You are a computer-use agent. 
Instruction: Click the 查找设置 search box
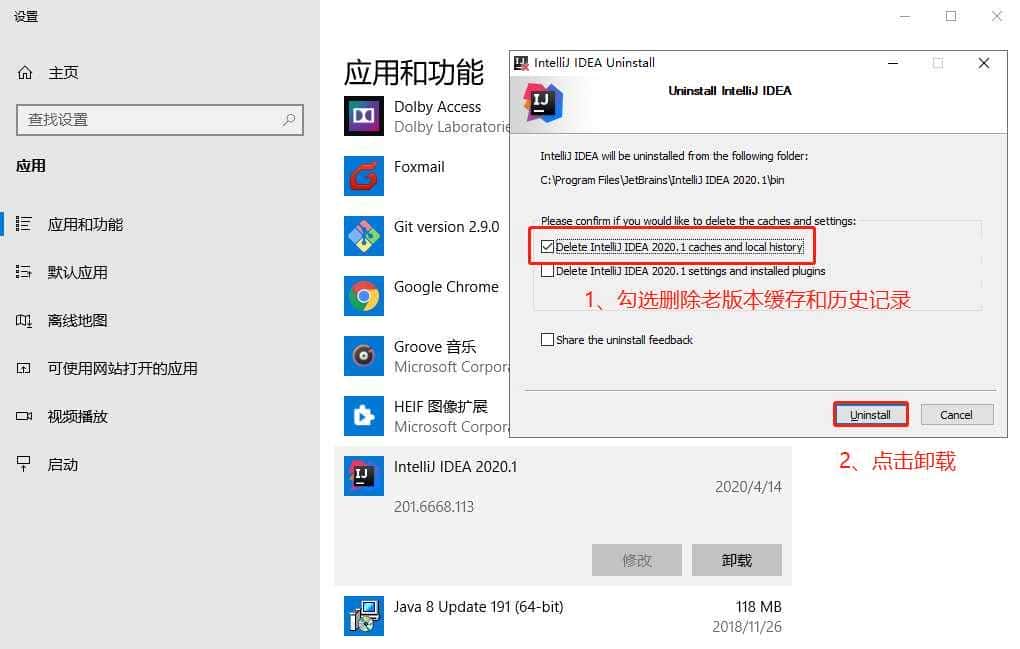pyautogui.click(x=150, y=120)
